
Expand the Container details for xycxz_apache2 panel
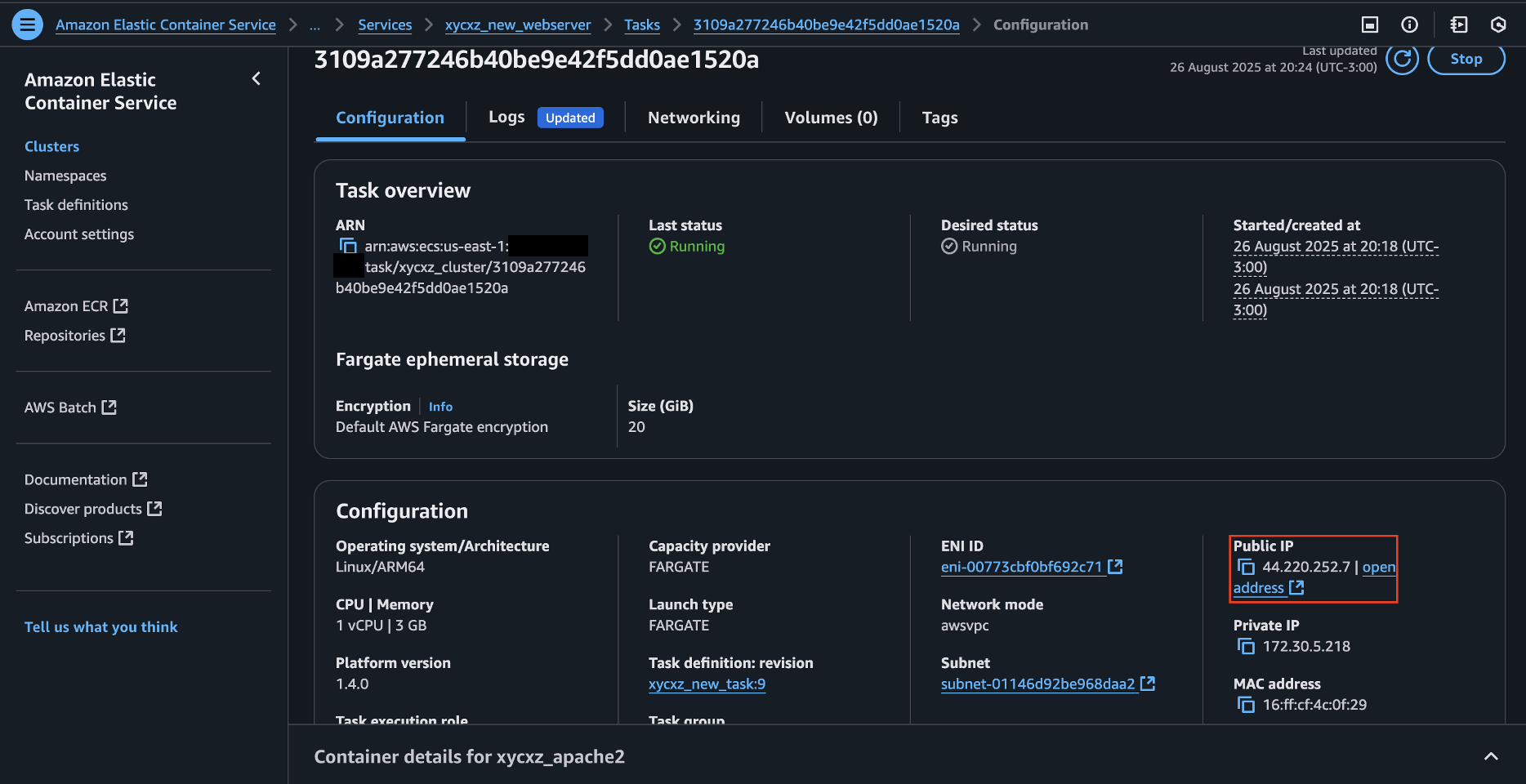(x=1490, y=756)
